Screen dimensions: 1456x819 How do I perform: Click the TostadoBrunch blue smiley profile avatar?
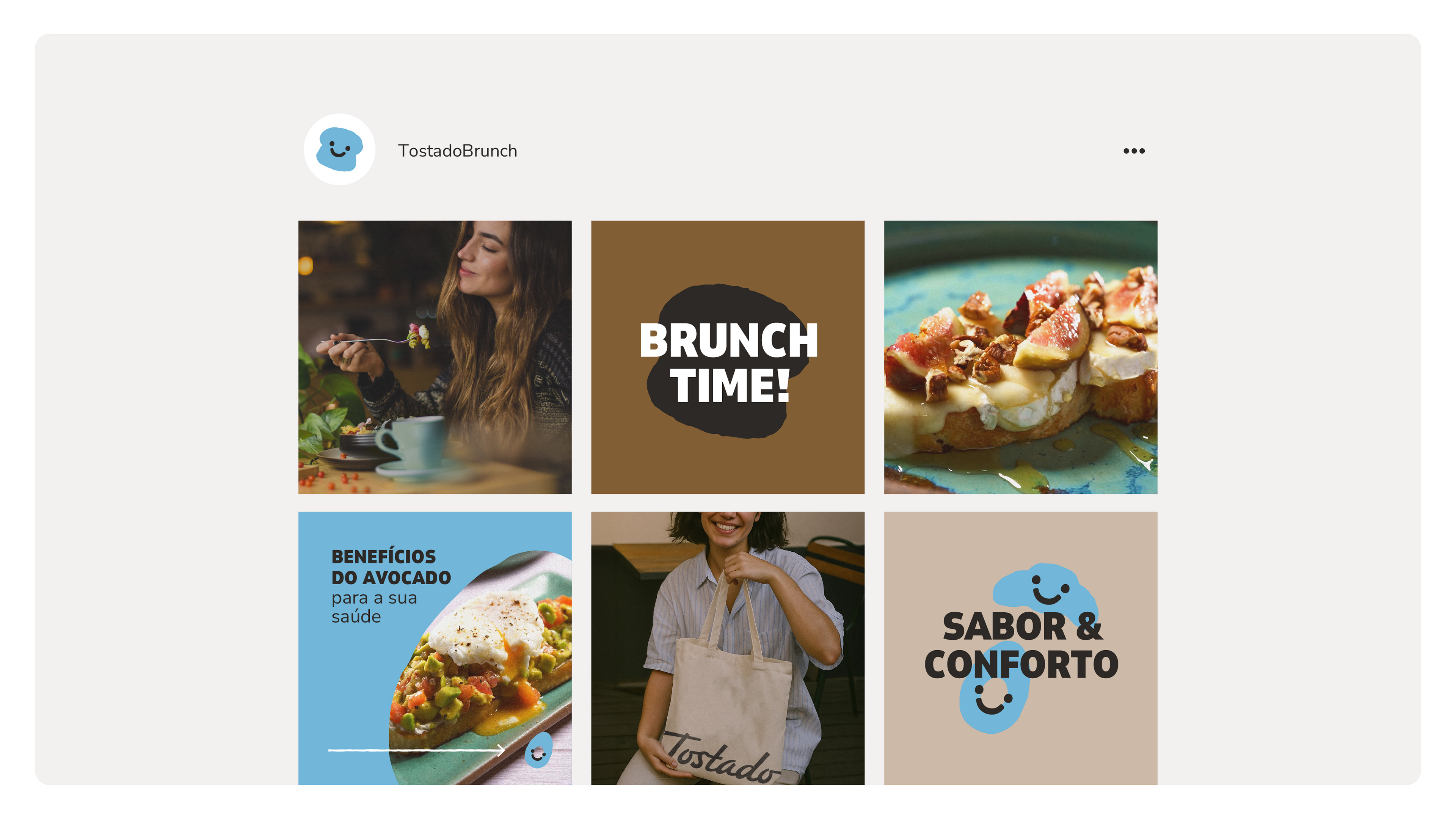pos(339,150)
